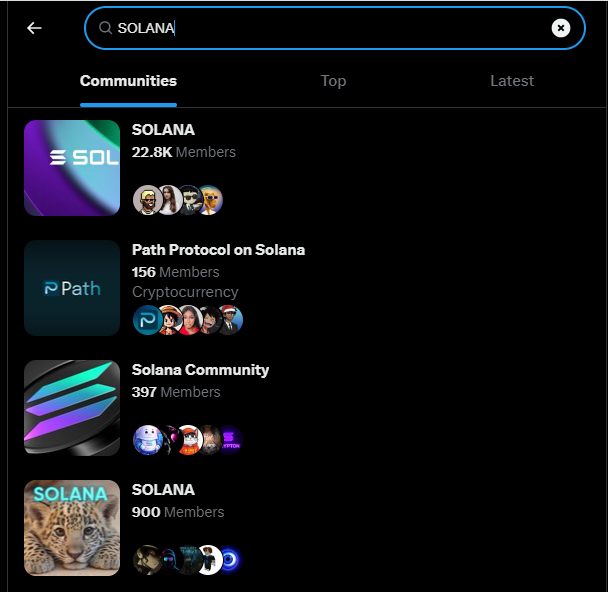Switch to the Latest tab
Screen dimensions: 608x592
pyautogui.click(x=511, y=81)
